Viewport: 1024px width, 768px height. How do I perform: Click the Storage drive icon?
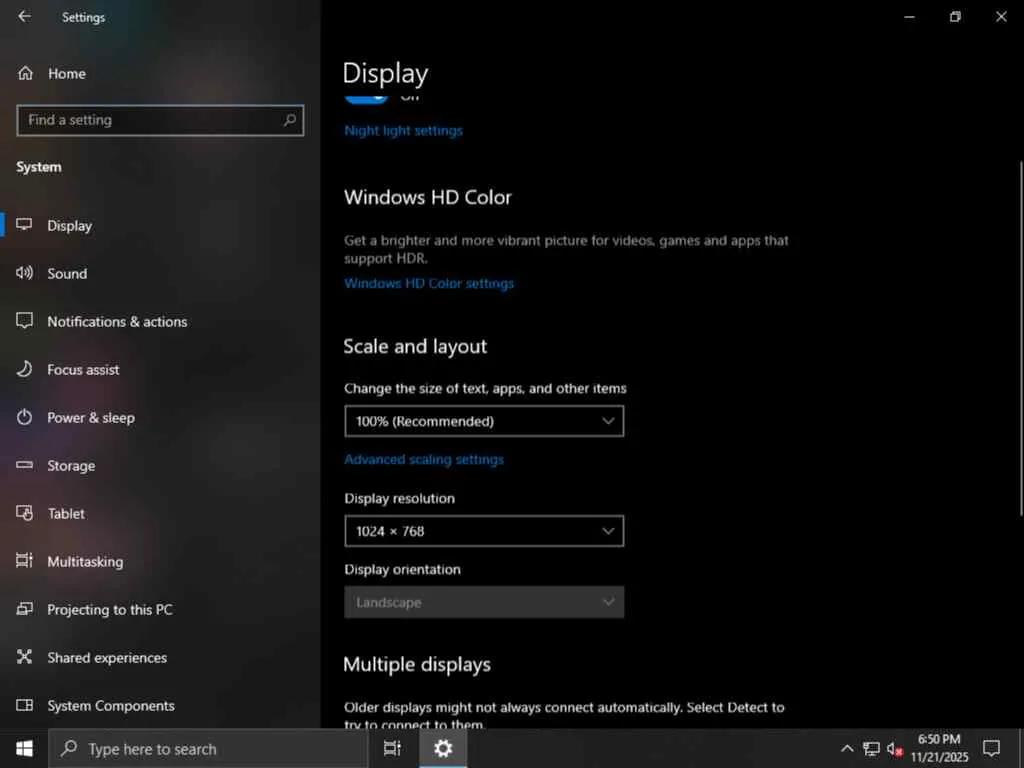point(24,465)
